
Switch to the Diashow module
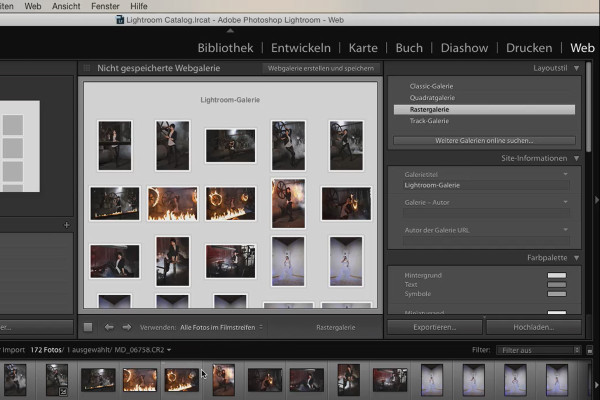tap(465, 48)
